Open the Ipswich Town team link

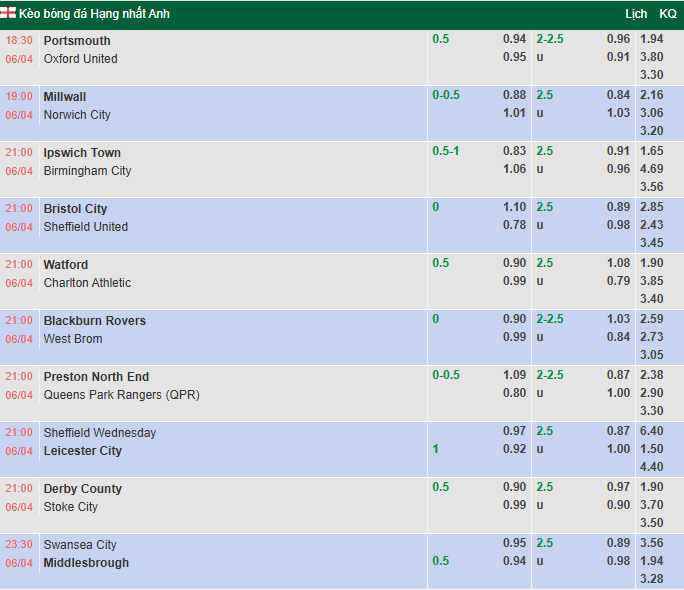82,153
